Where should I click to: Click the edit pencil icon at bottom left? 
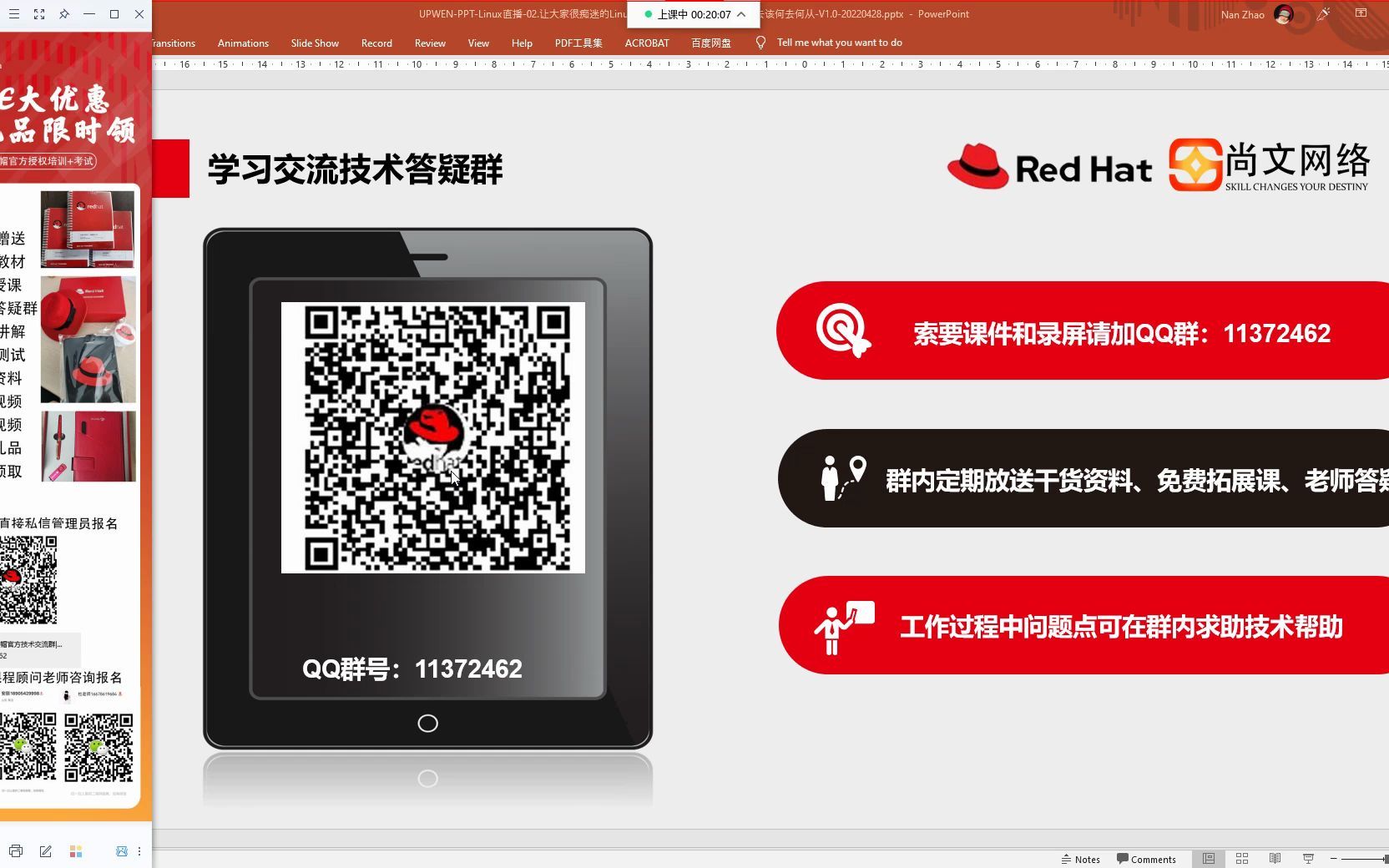[46, 851]
